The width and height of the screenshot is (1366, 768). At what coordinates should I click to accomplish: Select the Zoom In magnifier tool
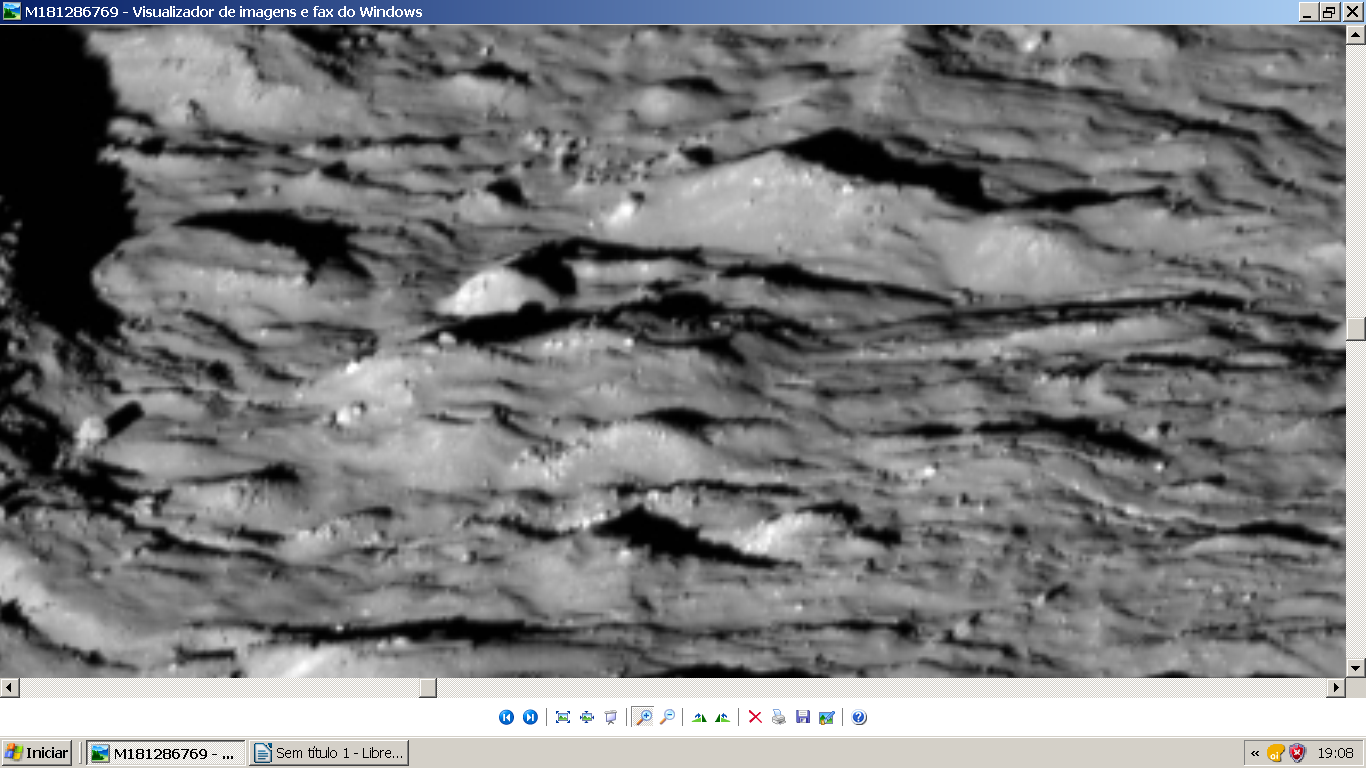click(643, 717)
